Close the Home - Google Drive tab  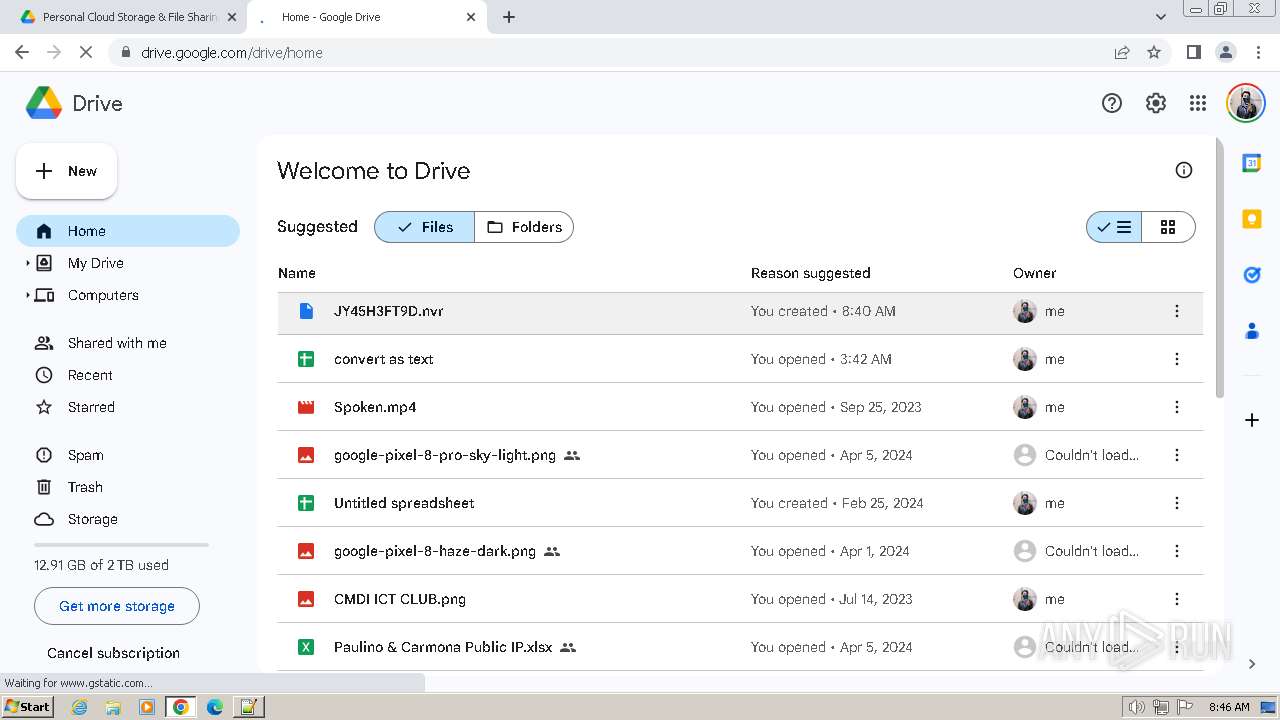click(471, 17)
